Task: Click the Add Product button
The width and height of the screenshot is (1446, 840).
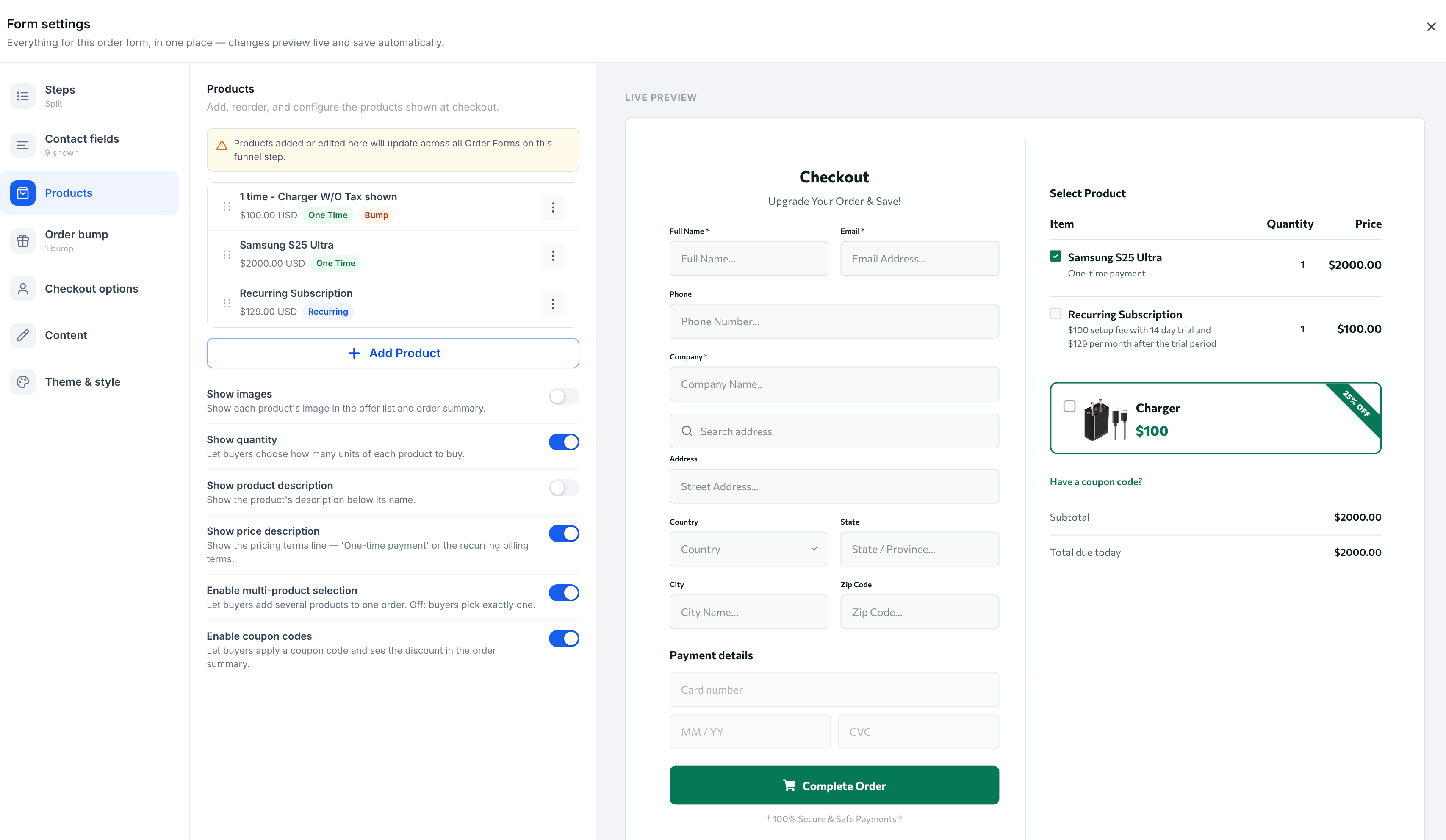Action: coord(393,353)
